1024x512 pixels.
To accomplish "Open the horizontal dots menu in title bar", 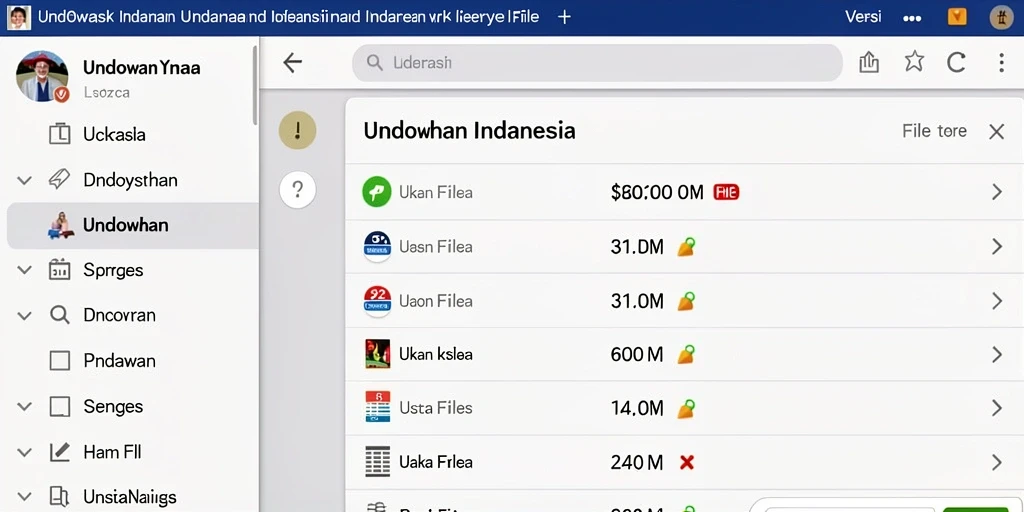I will 912,18.
